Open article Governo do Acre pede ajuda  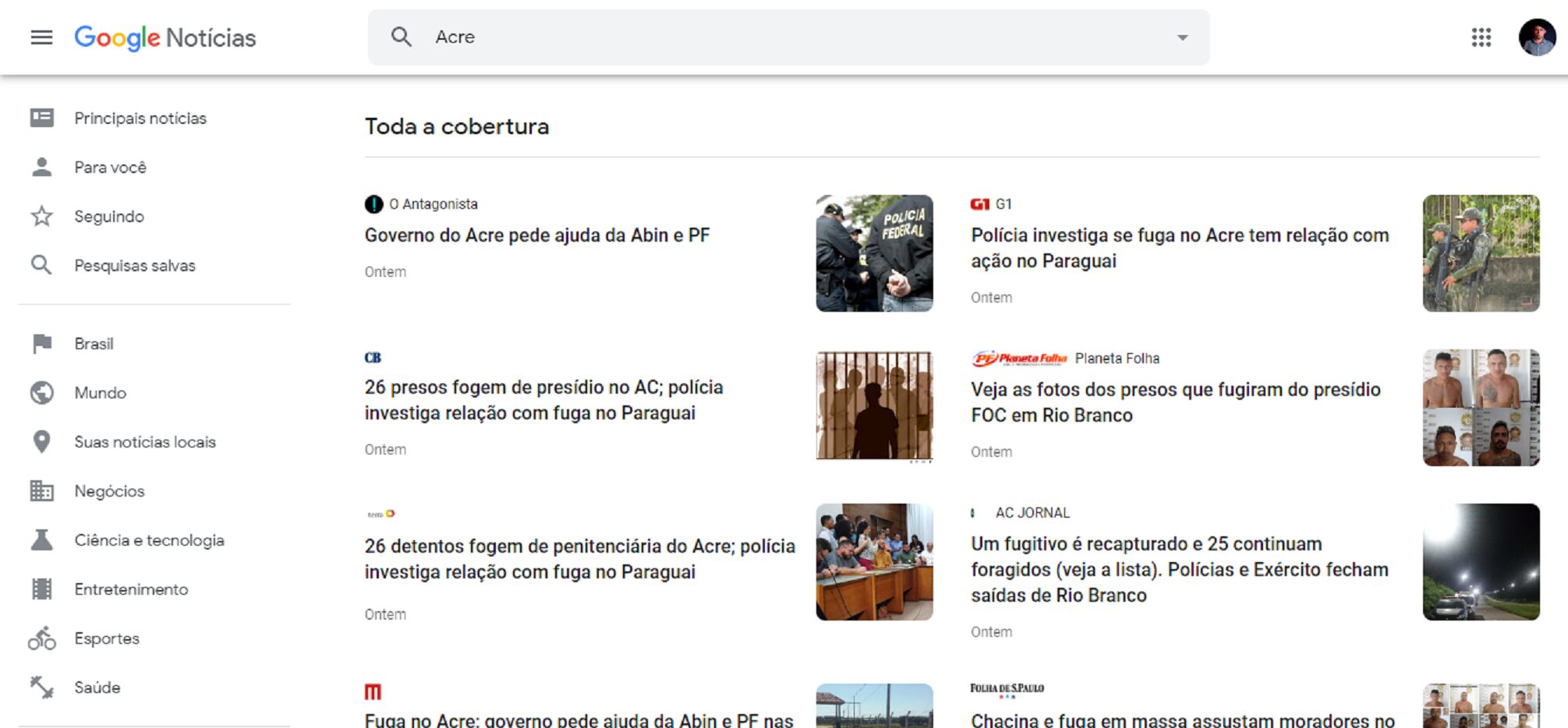coord(537,235)
